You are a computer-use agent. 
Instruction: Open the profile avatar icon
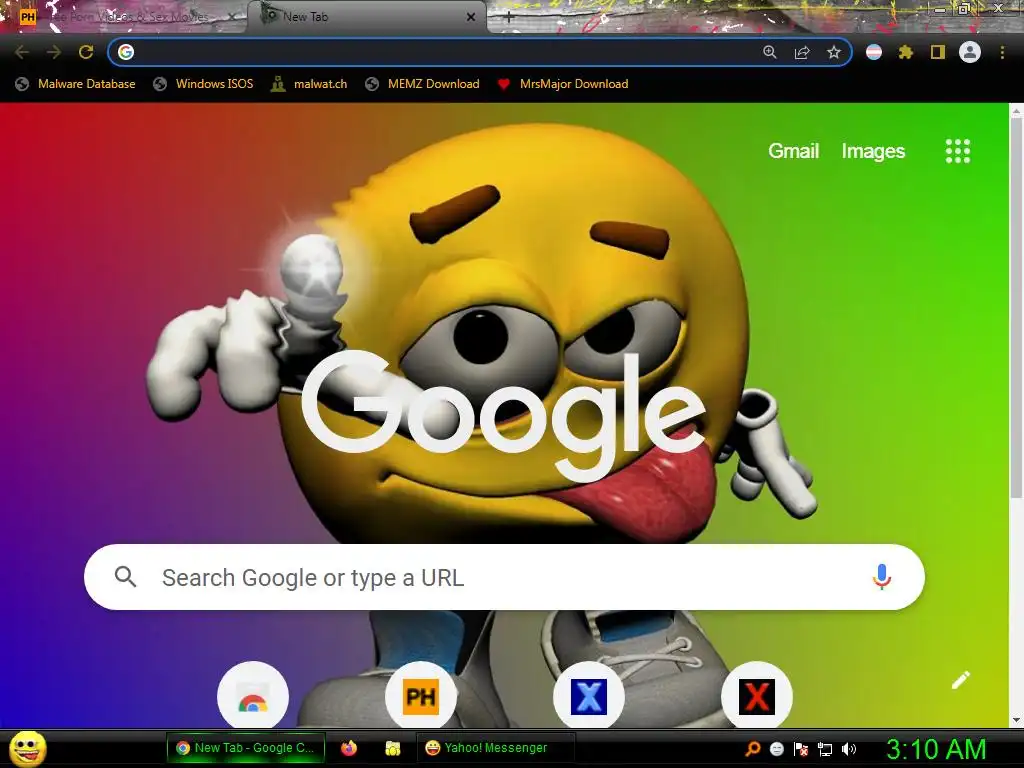[x=970, y=52]
